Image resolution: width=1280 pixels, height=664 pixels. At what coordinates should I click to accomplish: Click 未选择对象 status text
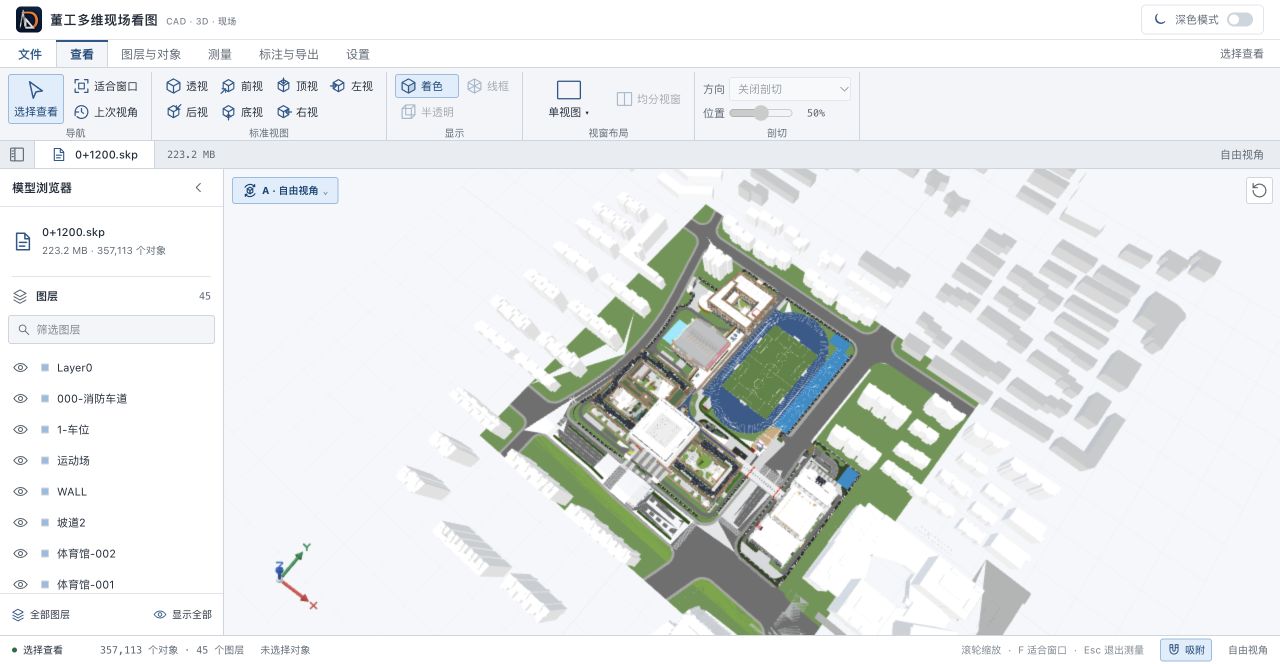pos(285,650)
